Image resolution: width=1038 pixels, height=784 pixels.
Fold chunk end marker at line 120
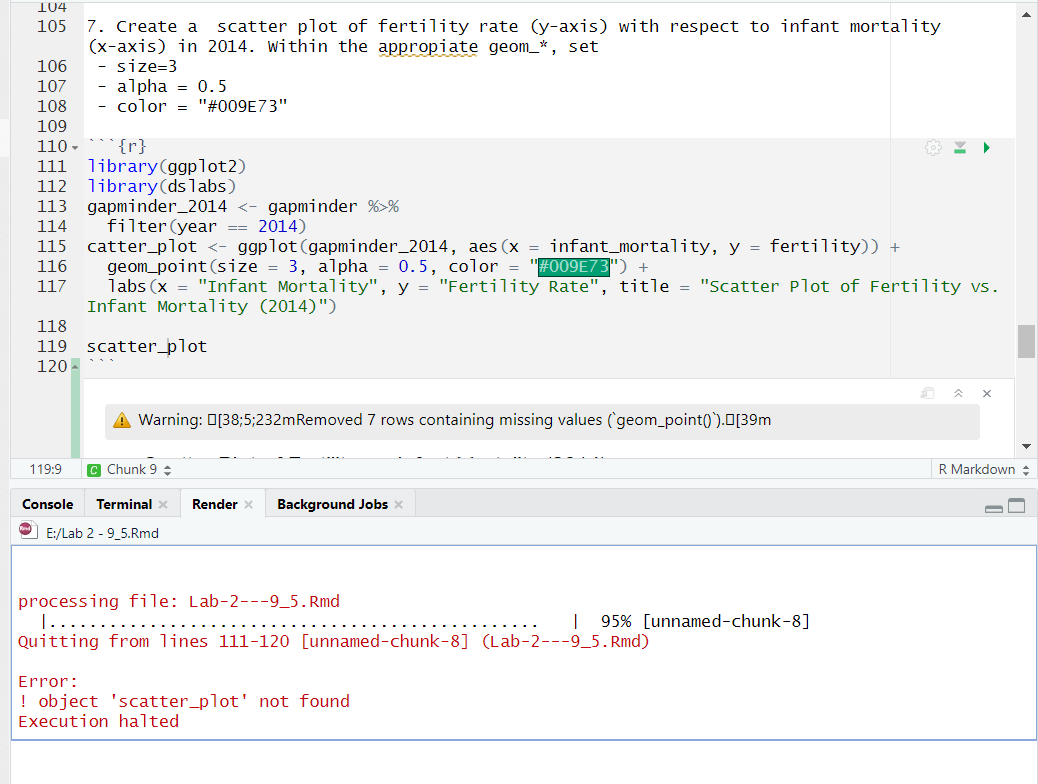[75, 366]
